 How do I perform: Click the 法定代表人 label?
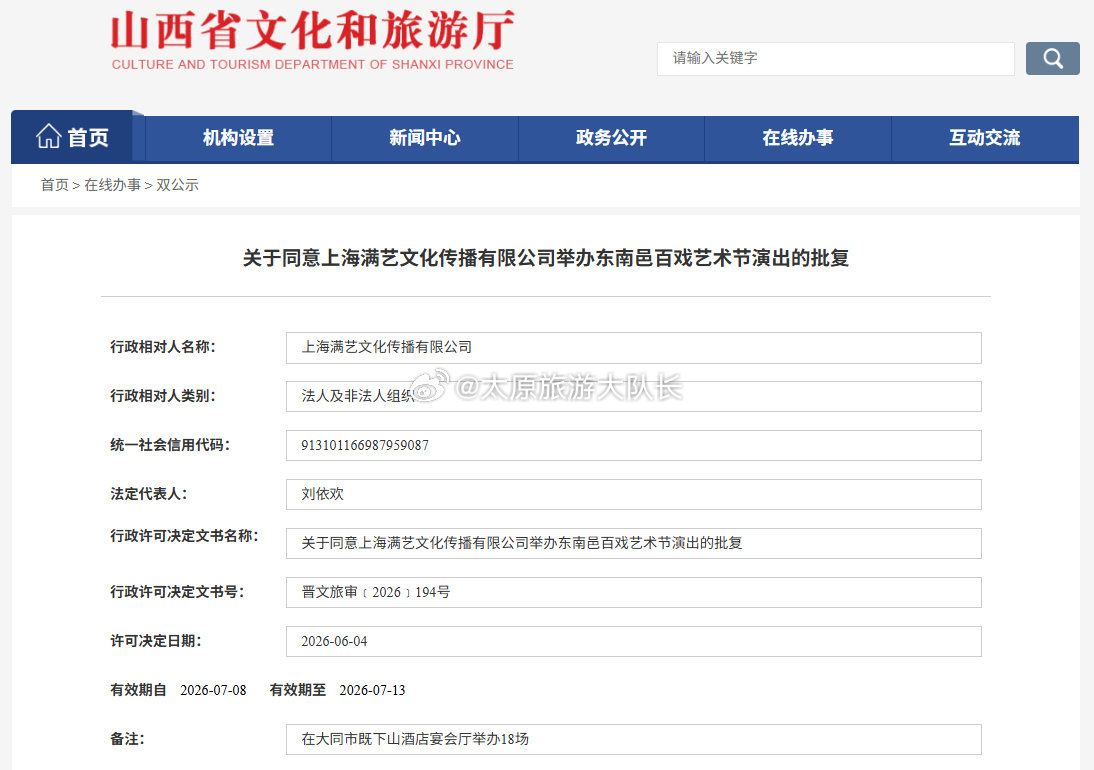149,494
